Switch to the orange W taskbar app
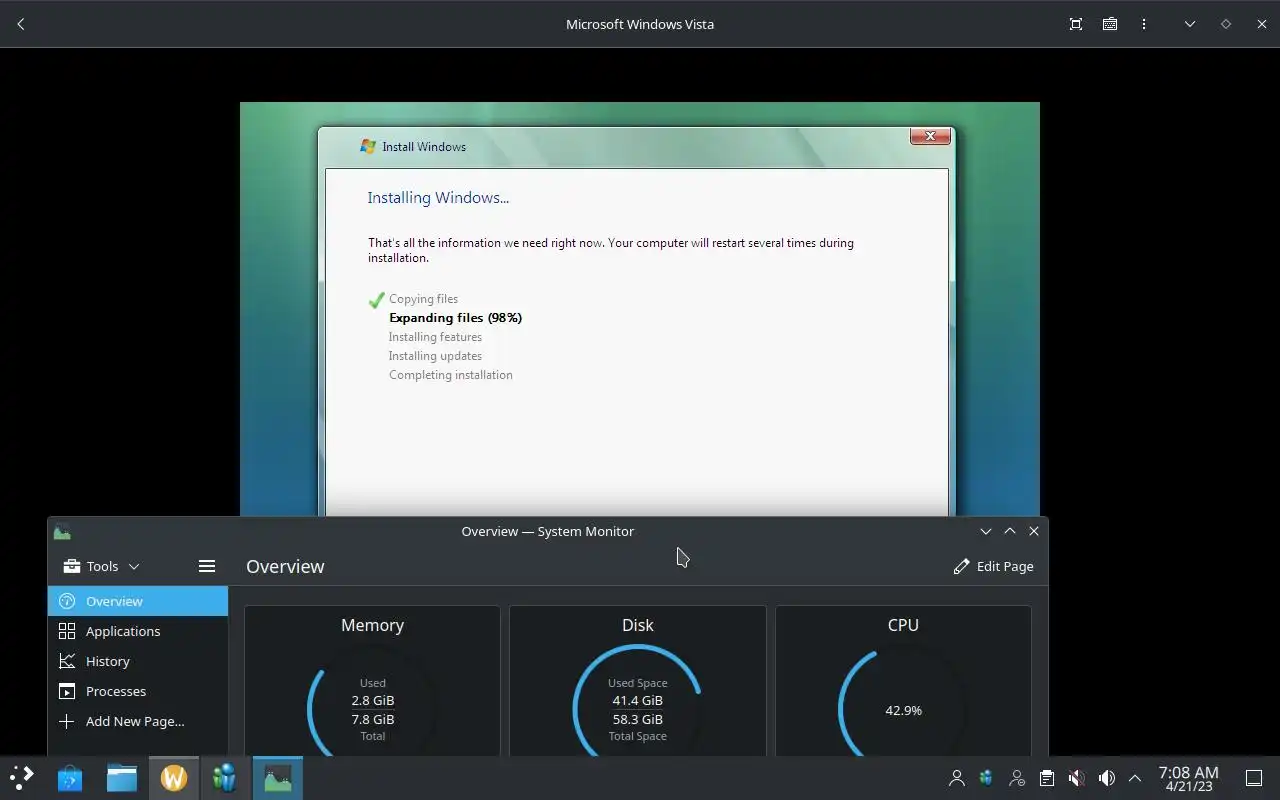This screenshot has height=800, width=1280. tap(174, 777)
